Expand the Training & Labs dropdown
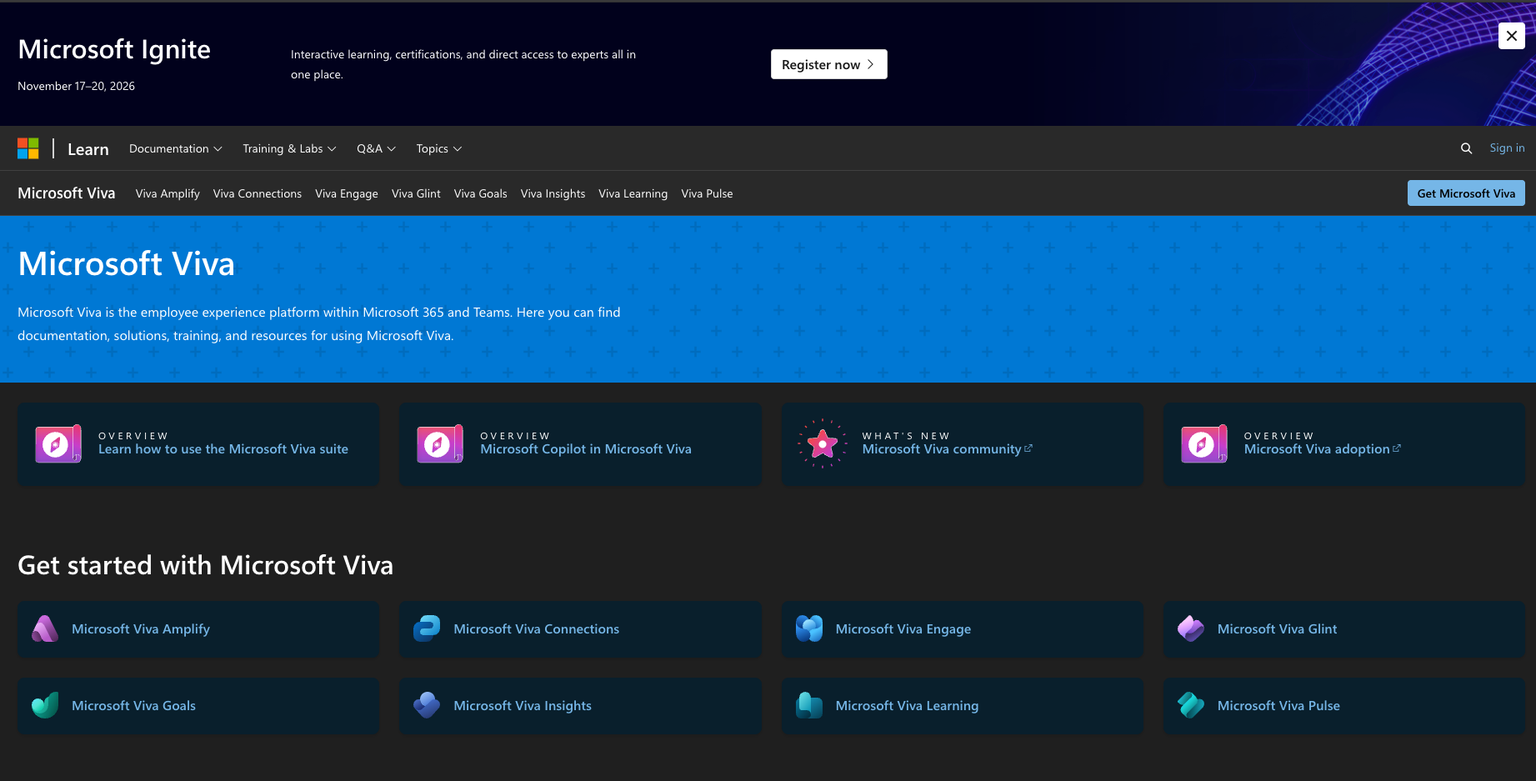The width and height of the screenshot is (1536, 781). [x=290, y=148]
